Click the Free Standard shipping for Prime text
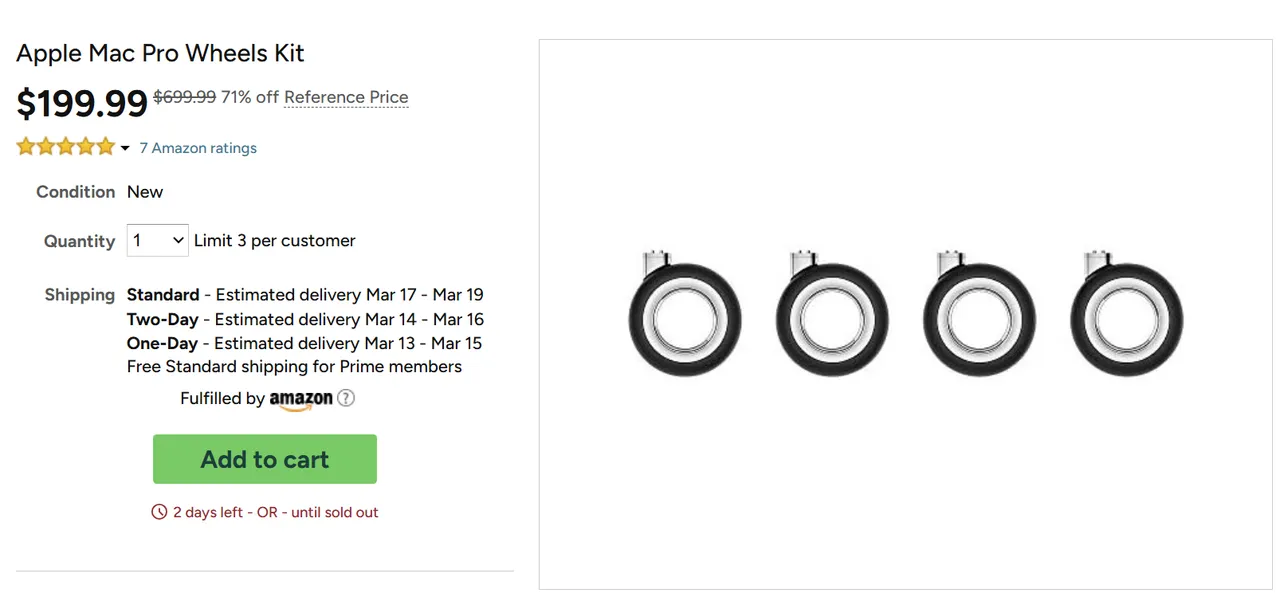The width and height of the screenshot is (1280, 593). (x=294, y=366)
